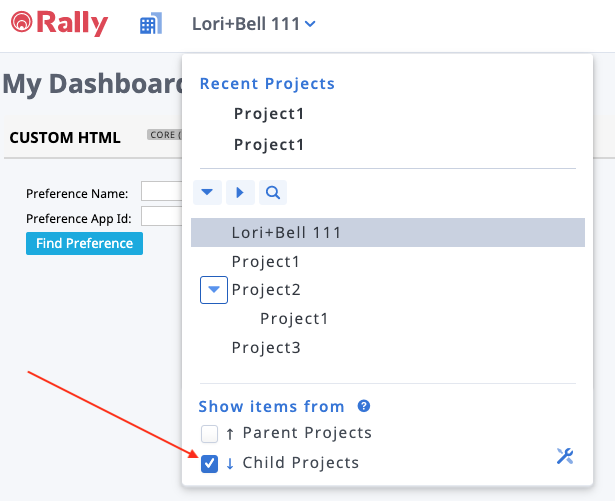Click the help icon beside Show items from
Image resolution: width=615 pixels, height=501 pixels.
(x=364, y=406)
